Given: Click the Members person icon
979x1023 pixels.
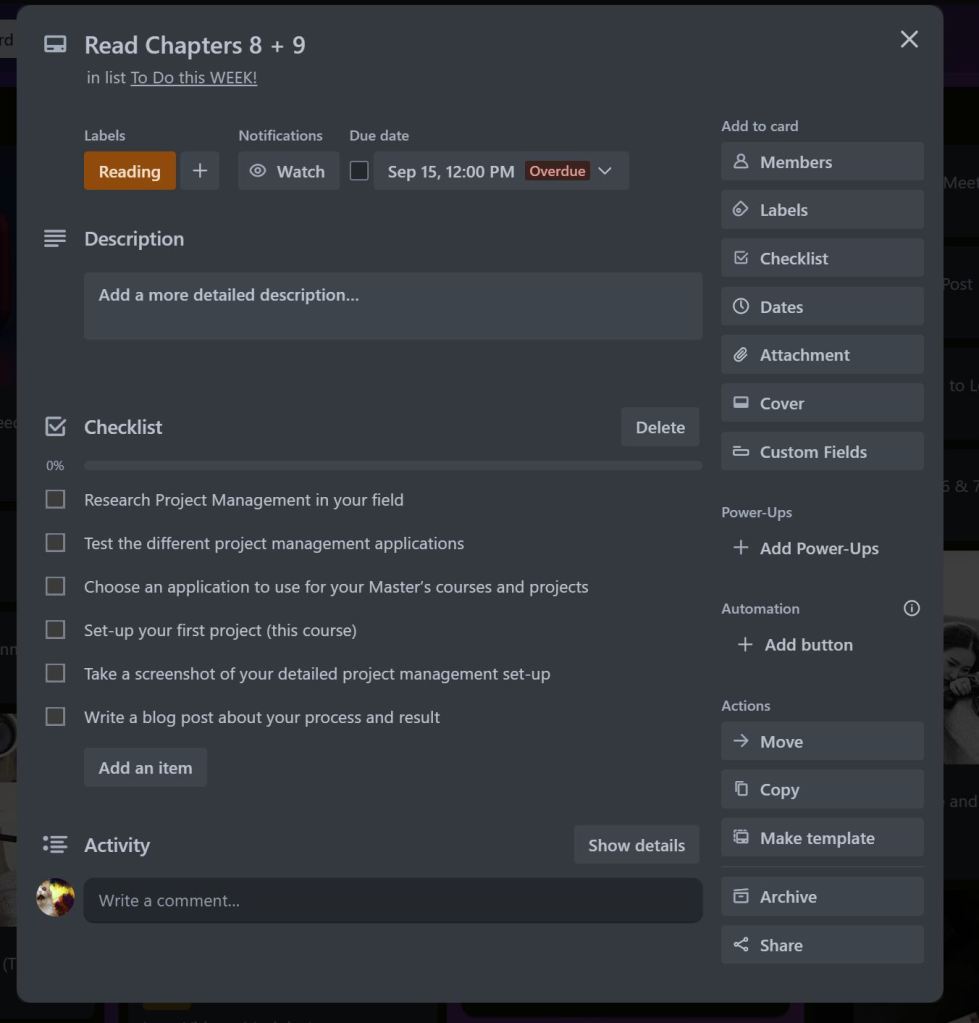Looking at the screenshot, I should [741, 162].
